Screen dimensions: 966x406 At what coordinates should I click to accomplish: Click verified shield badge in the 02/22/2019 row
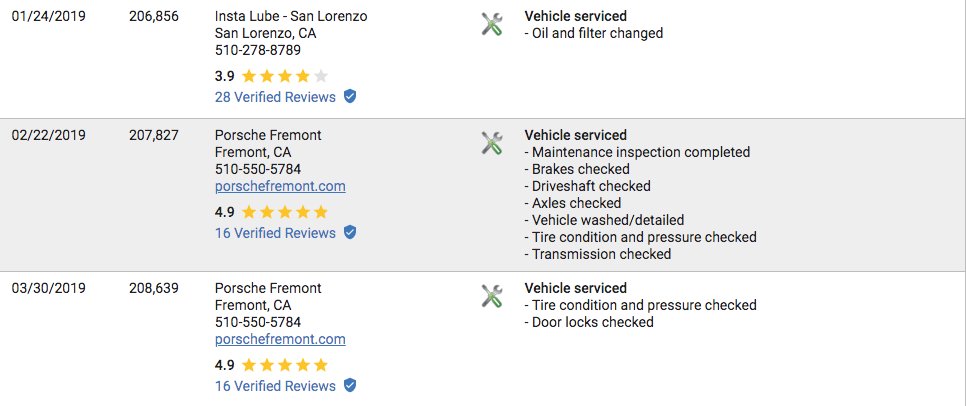[x=350, y=233]
